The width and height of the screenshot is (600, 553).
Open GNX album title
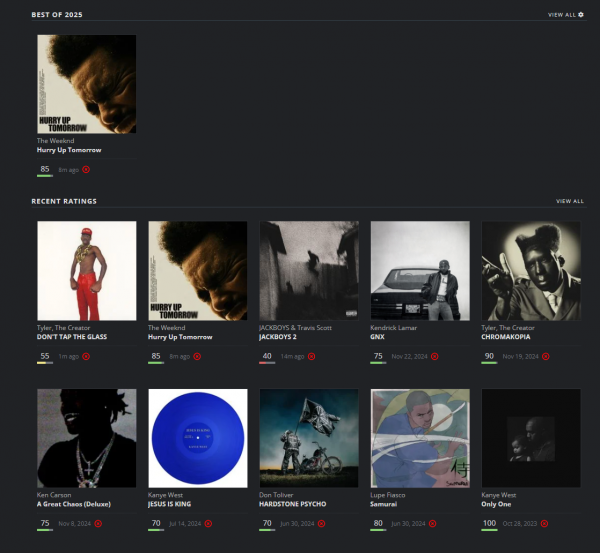click(377, 337)
